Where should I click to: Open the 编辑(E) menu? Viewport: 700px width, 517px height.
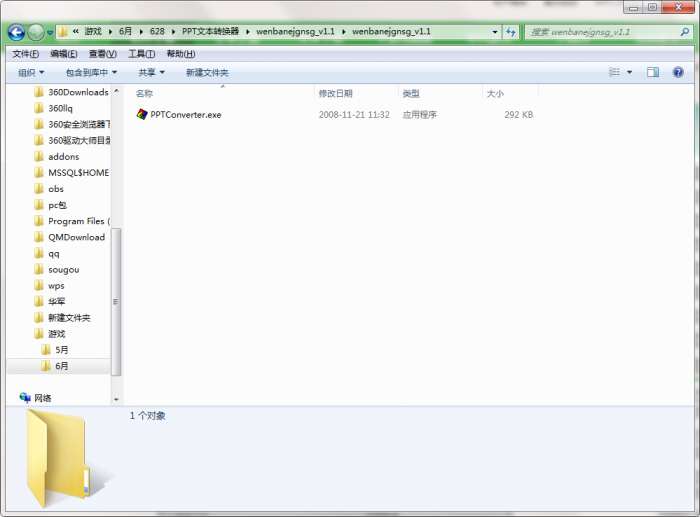[x=64, y=54]
